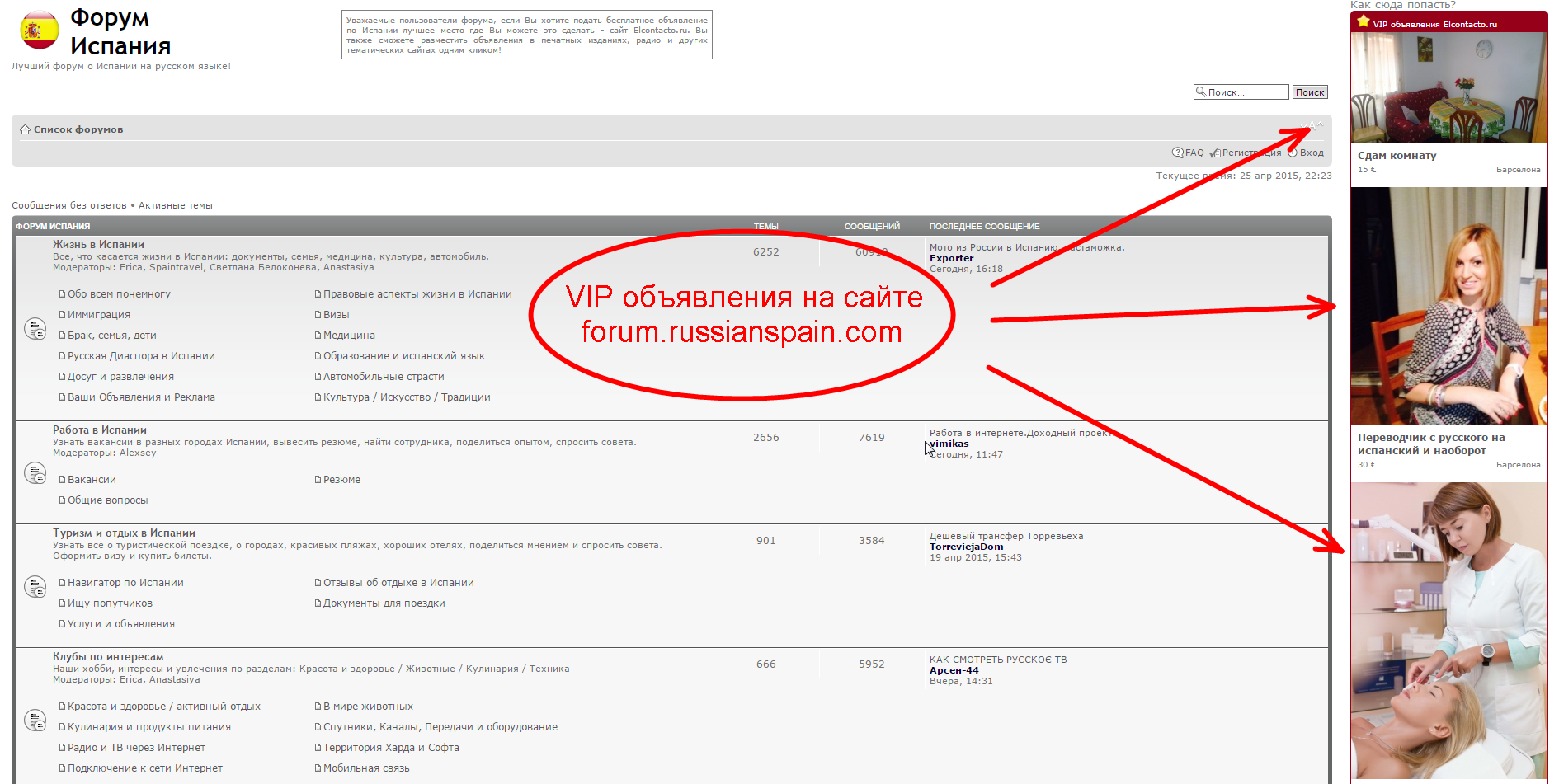Click the forum icon for Жизнь в Испании
This screenshot has height=784, width=1559.
pyautogui.click(x=35, y=329)
